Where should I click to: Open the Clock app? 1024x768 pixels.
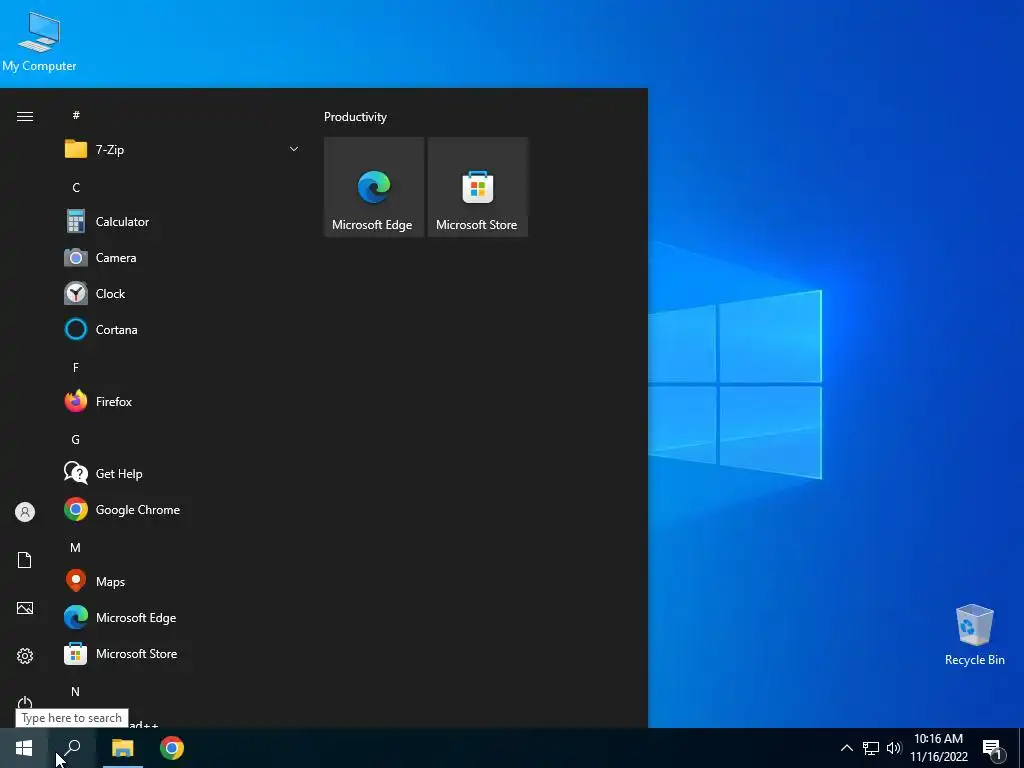[x=182, y=294]
